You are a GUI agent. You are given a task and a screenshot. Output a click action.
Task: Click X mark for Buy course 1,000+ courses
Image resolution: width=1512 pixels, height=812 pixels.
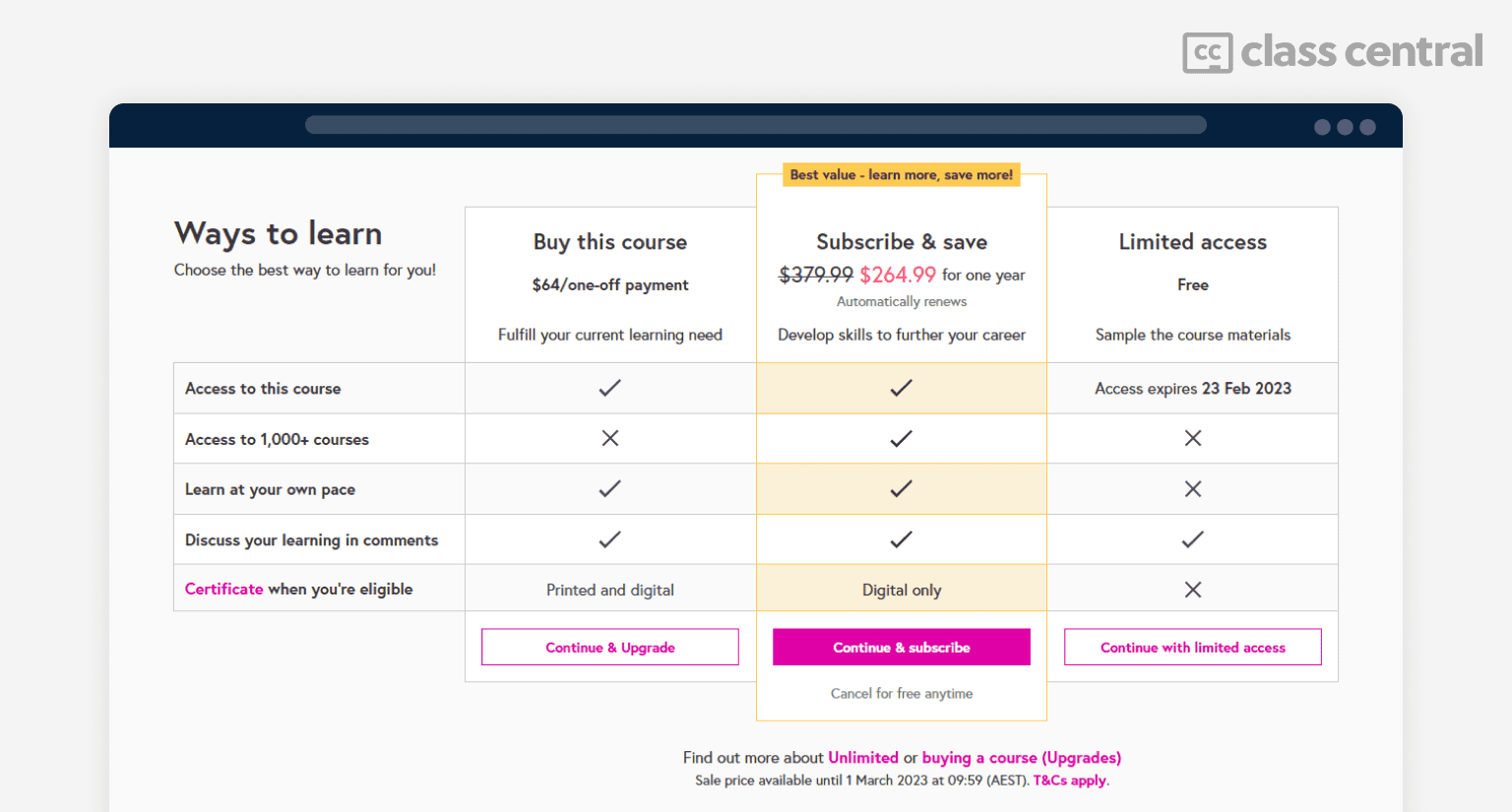click(x=609, y=438)
